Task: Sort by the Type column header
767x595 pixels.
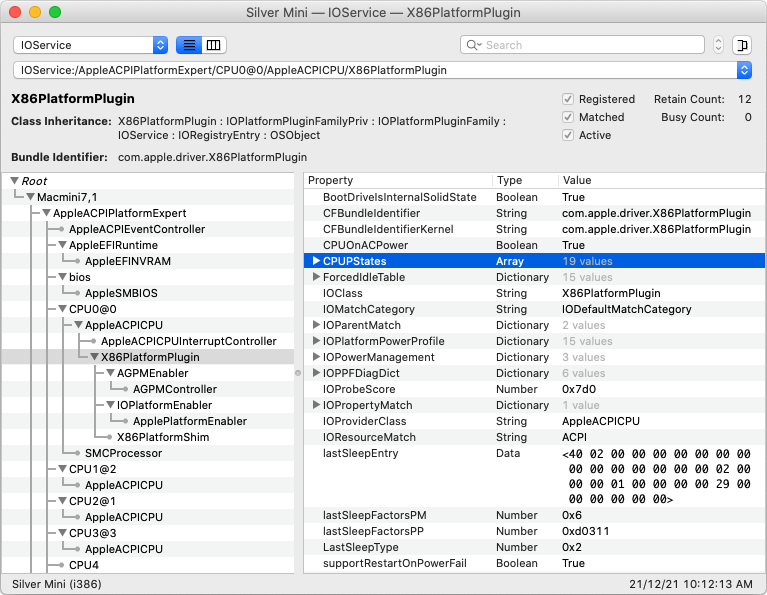Action: coord(525,180)
